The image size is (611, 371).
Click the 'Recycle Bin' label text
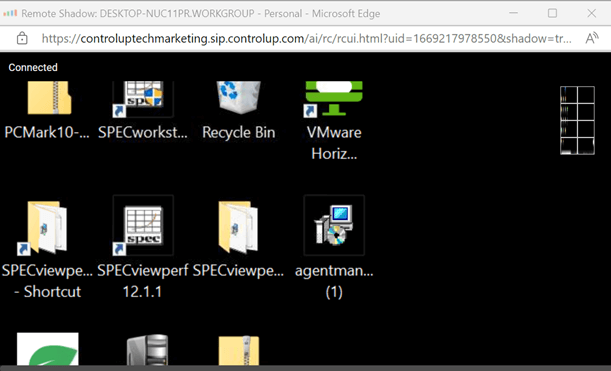238,132
